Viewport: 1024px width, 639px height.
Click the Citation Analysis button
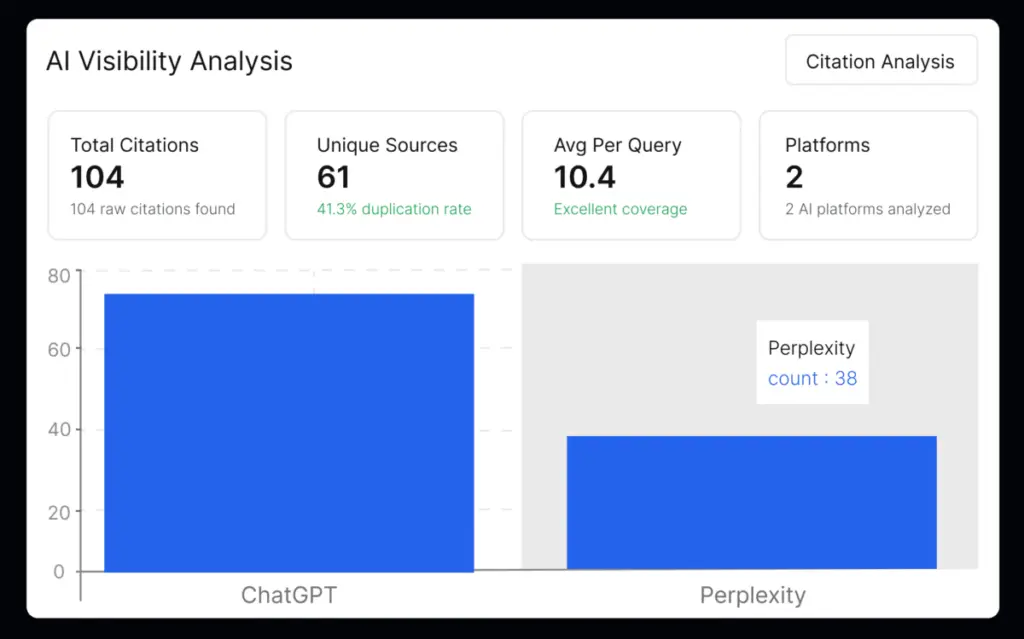coord(881,60)
